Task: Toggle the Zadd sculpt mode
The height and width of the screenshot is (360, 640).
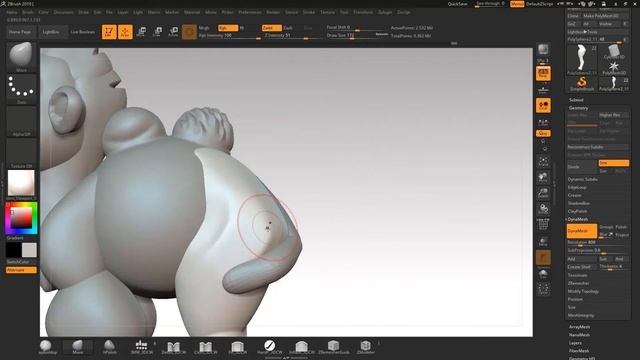Action: click(x=271, y=28)
